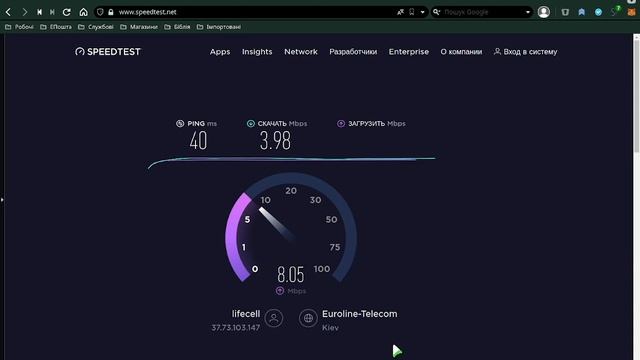The height and width of the screenshot is (360, 640).
Task: Click the fast forward navigation button
Action: pyautogui.click(x=52, y=12)
